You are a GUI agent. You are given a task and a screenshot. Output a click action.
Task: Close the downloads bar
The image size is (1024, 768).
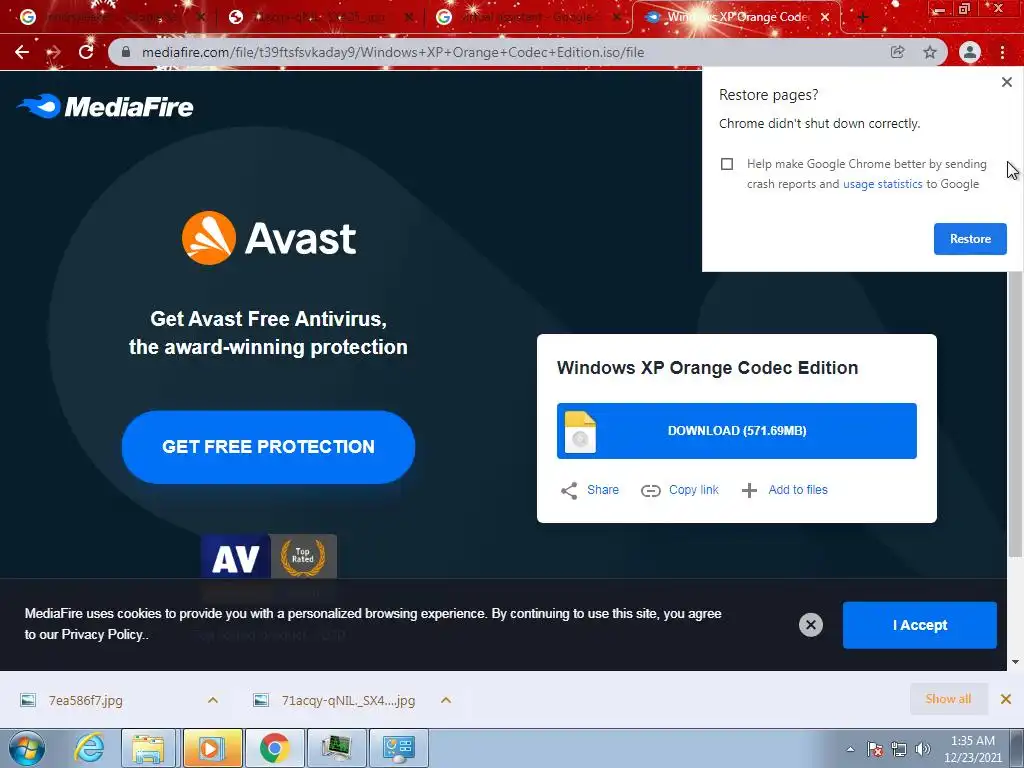1006,699
